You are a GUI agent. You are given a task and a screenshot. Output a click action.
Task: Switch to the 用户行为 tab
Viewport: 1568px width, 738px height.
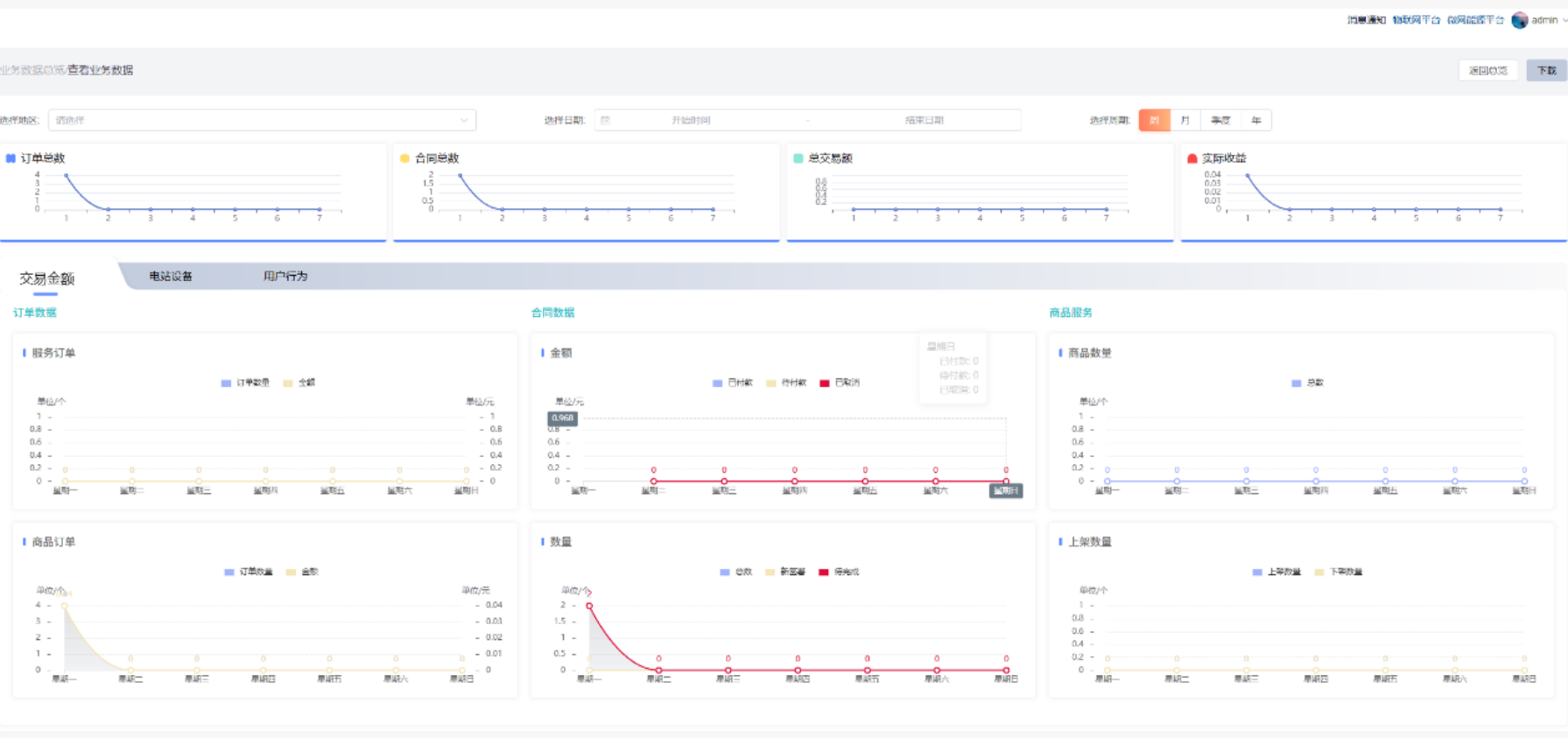click(285, 276)
